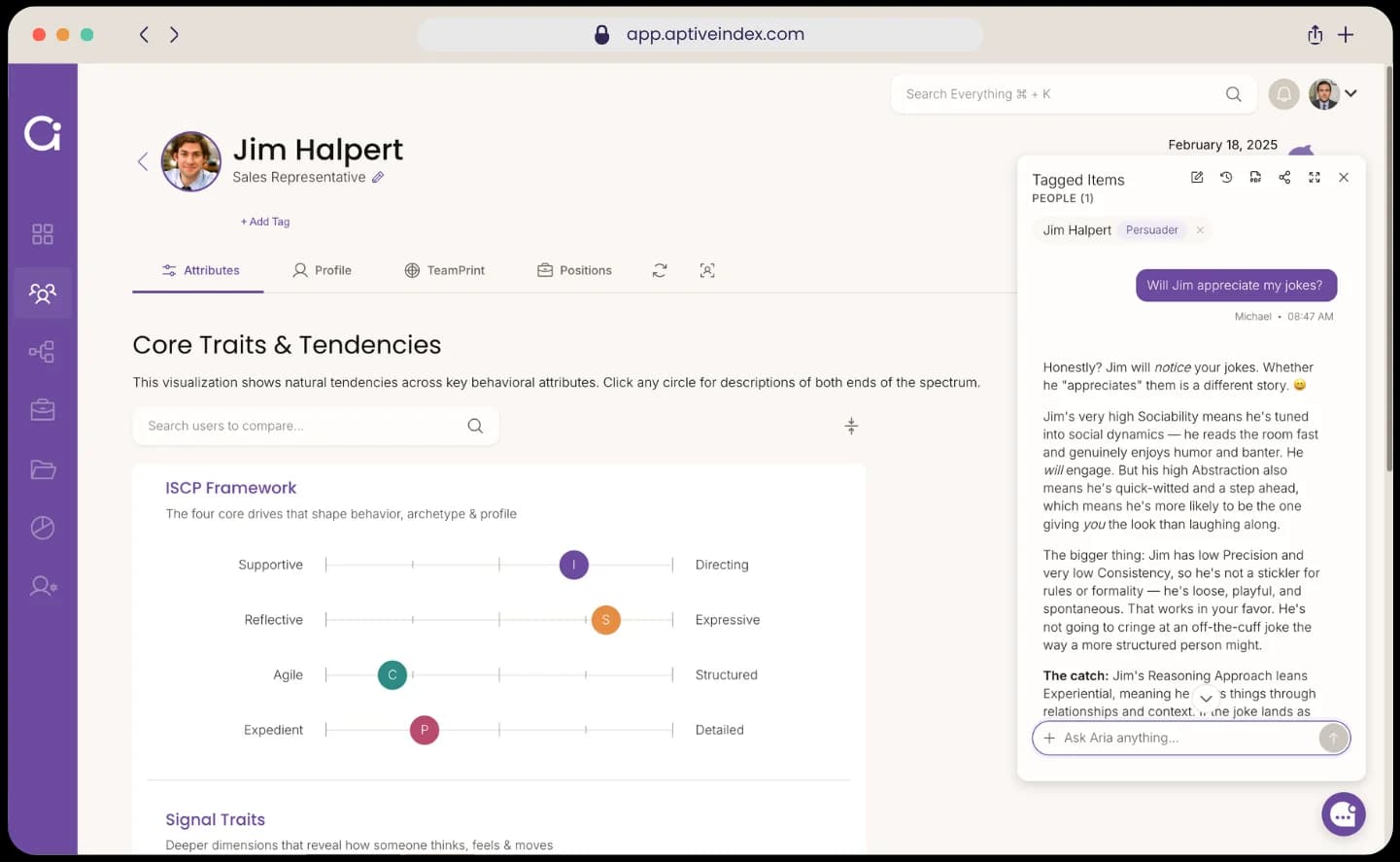Click the person scan icon in the tab row
The height and width of the screenshot is (862, 1400).
tap(707, 270)
